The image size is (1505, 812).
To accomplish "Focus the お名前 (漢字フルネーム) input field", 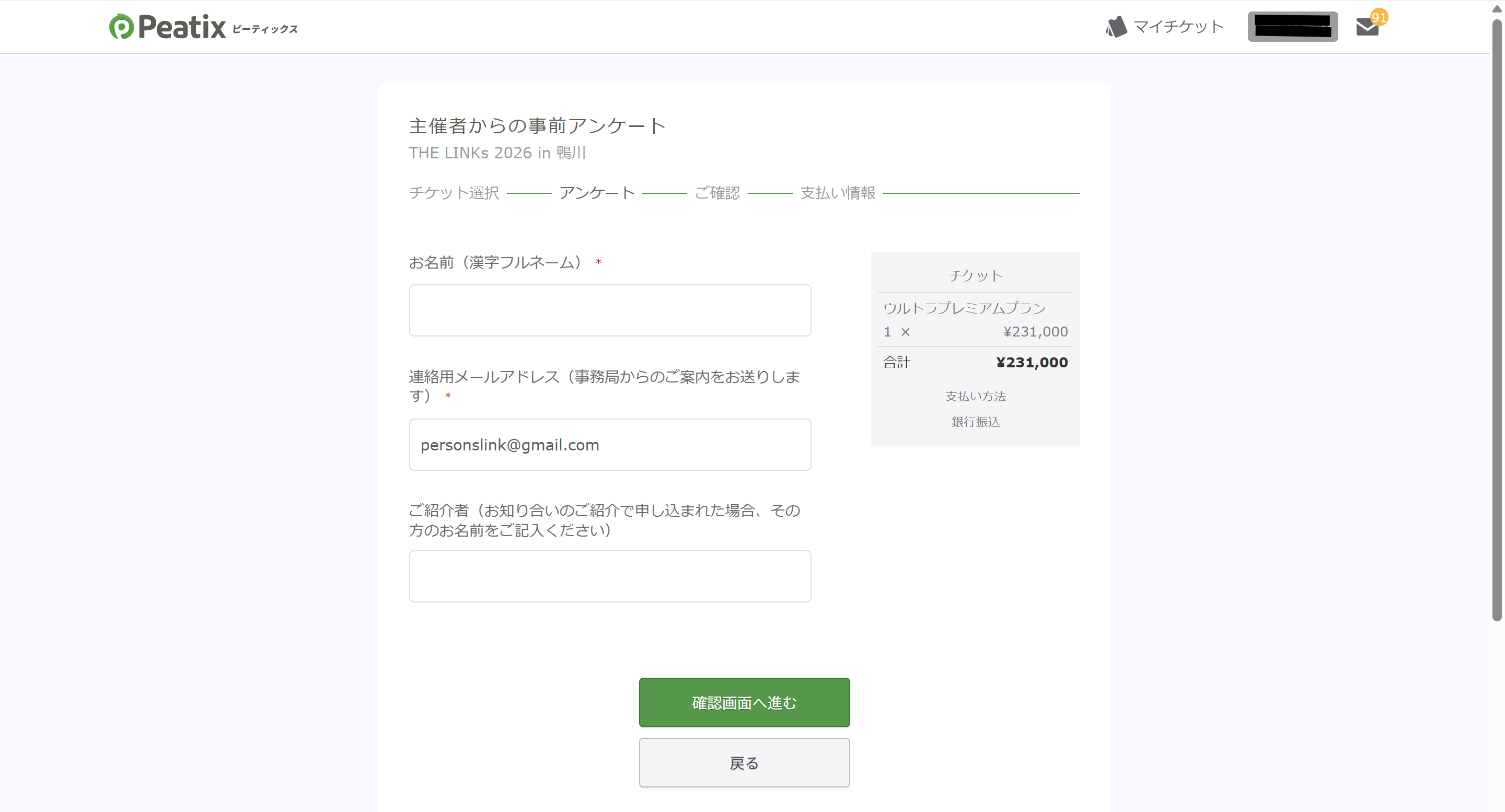I will pyautogui.click(x=610, y=310).
